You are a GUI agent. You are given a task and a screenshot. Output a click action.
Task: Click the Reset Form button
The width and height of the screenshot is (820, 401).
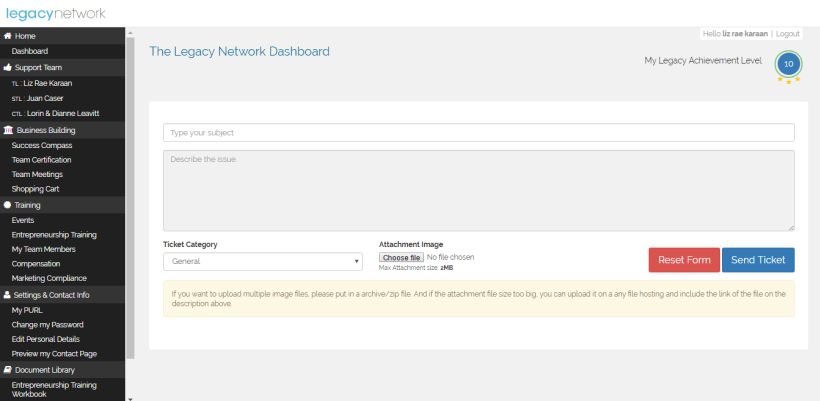click(684, 260)
